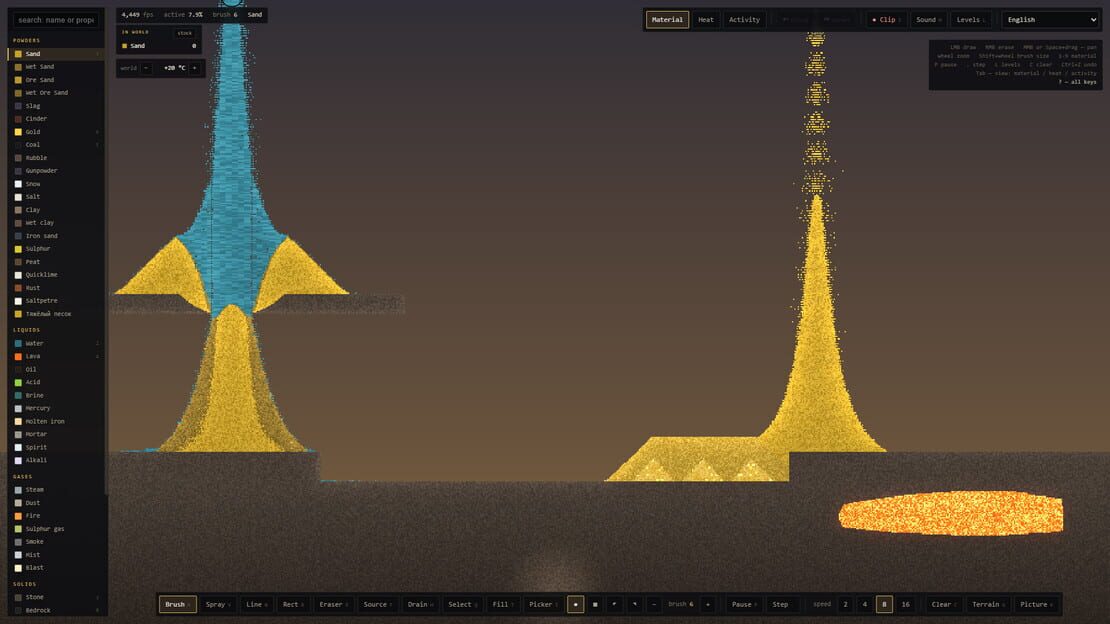The height and width of the screenshot is (624, 1110).
Task: Select Molten iron liquid
Action: [56, 421]
